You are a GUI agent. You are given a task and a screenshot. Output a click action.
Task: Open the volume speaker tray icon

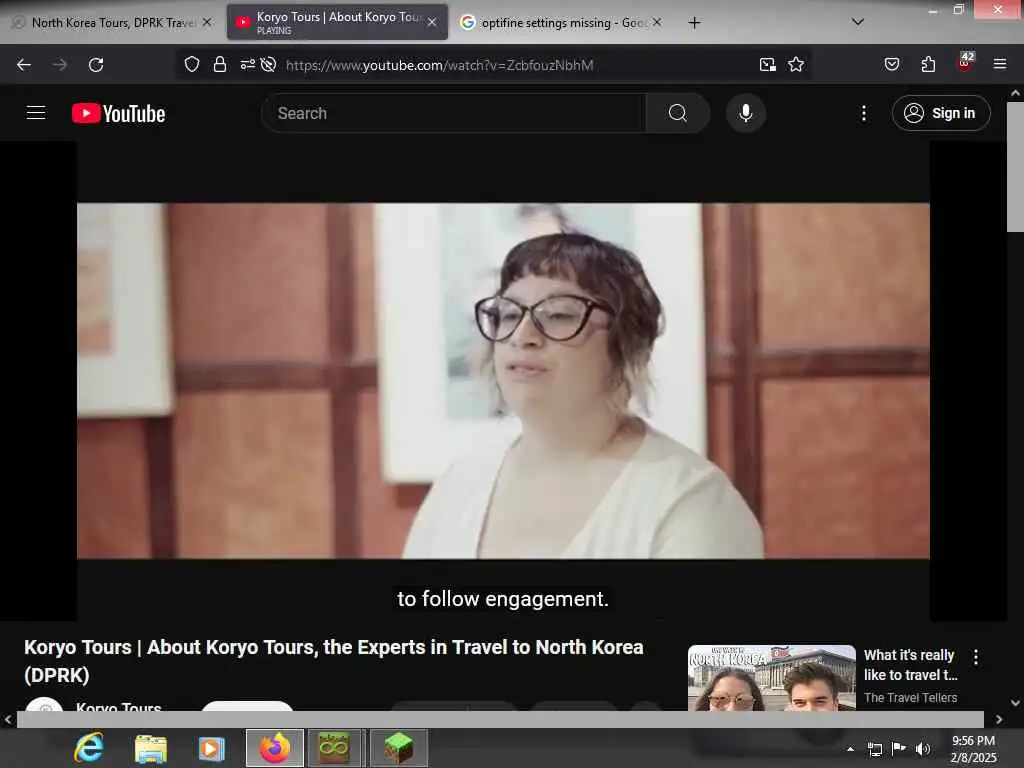(923, 748)
